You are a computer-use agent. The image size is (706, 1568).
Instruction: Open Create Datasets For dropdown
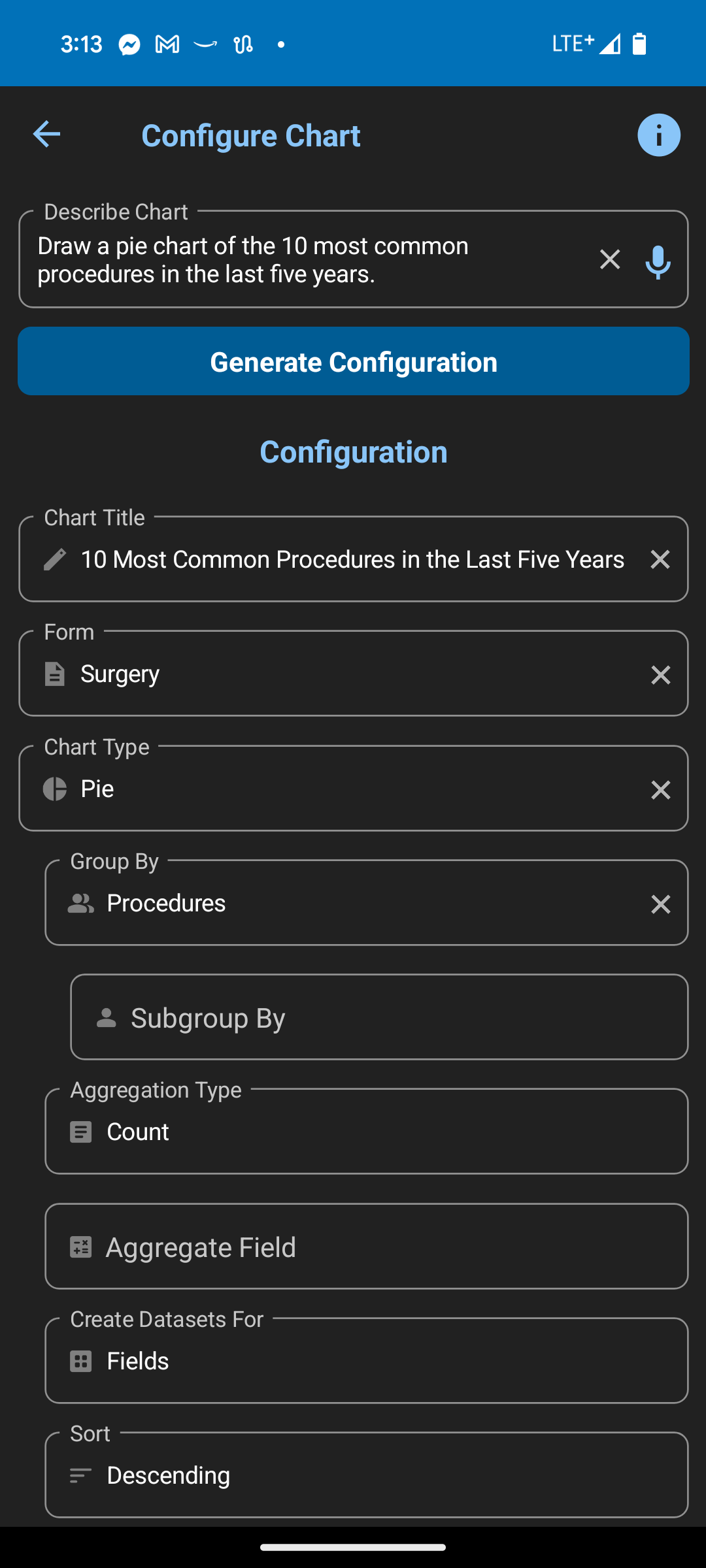366,1361
